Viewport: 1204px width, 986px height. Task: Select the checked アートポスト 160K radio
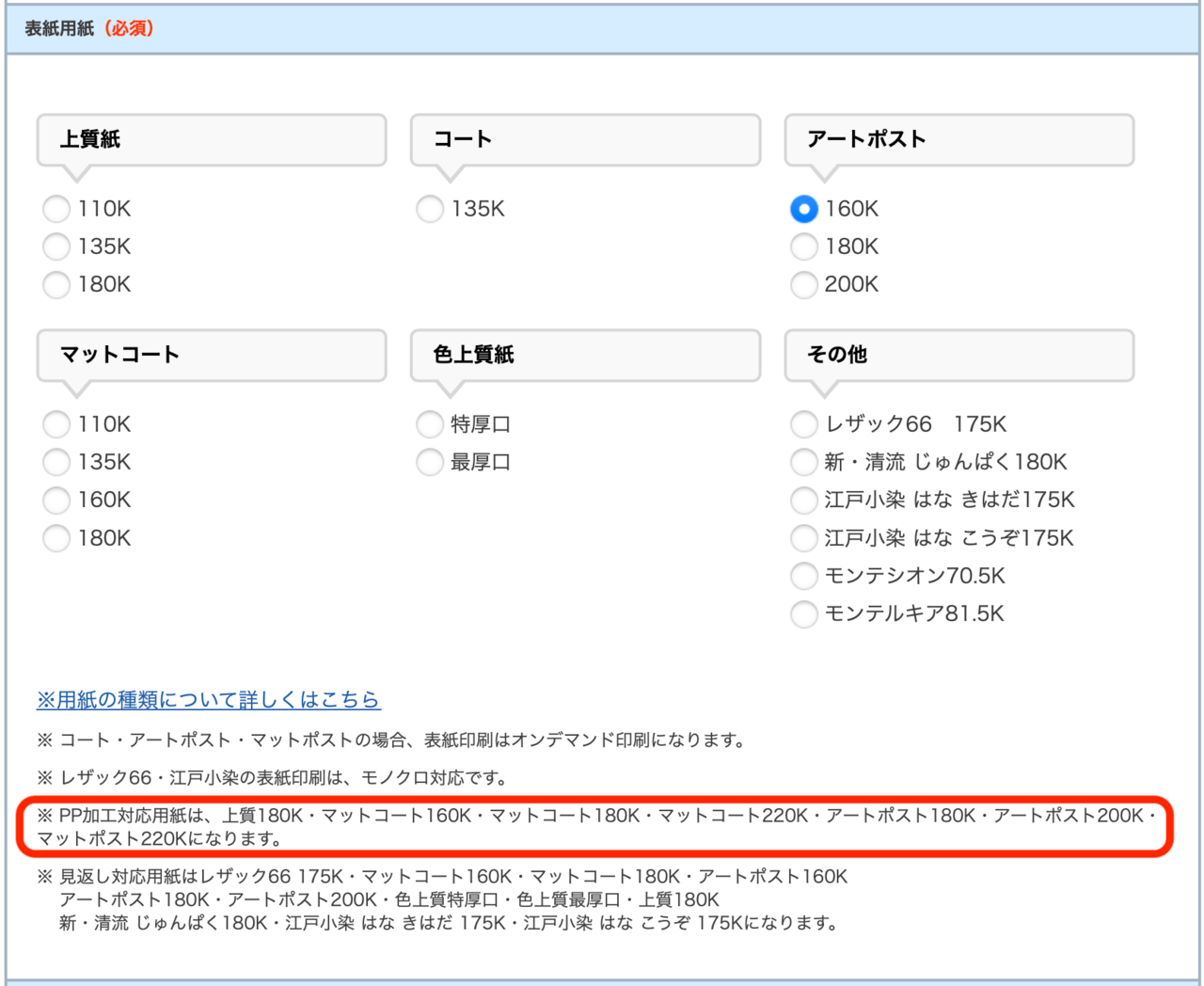804,209
